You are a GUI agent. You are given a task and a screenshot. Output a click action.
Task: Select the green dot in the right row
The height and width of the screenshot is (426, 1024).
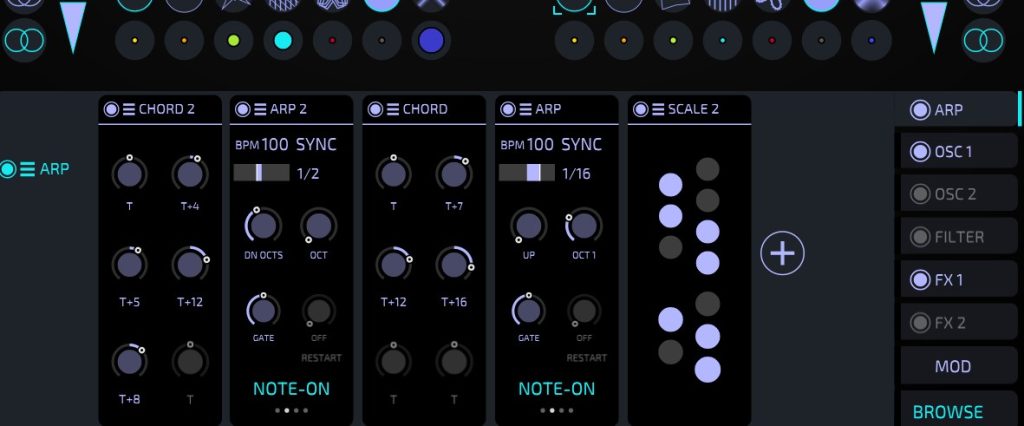[672, 41]
